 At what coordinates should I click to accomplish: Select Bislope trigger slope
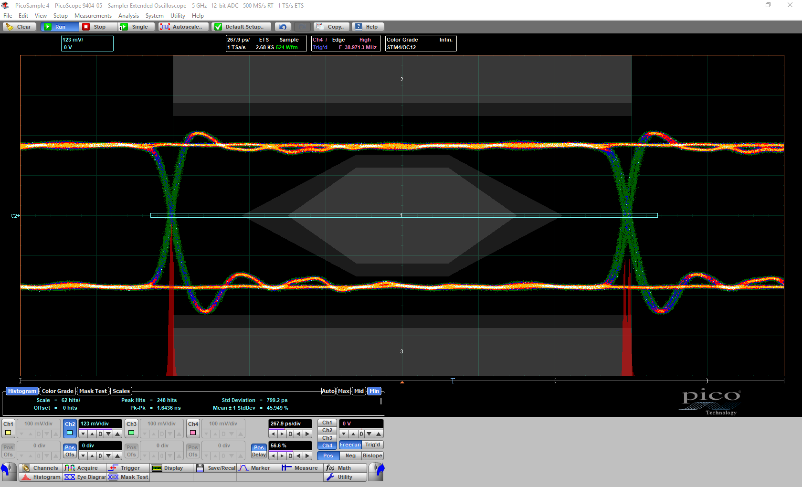tap(372, 455)
